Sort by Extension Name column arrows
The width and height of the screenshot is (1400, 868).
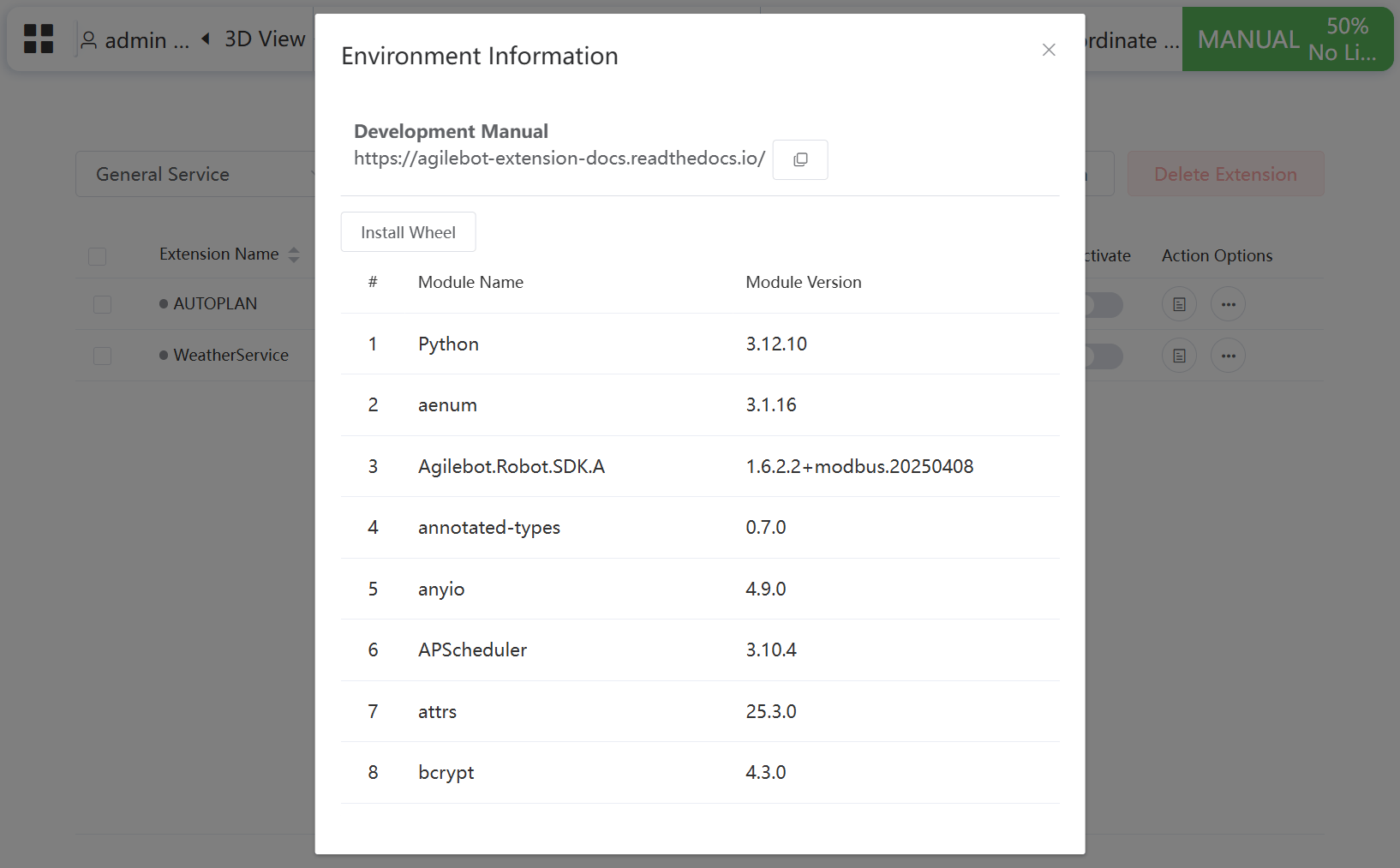(x=294, y=254)
